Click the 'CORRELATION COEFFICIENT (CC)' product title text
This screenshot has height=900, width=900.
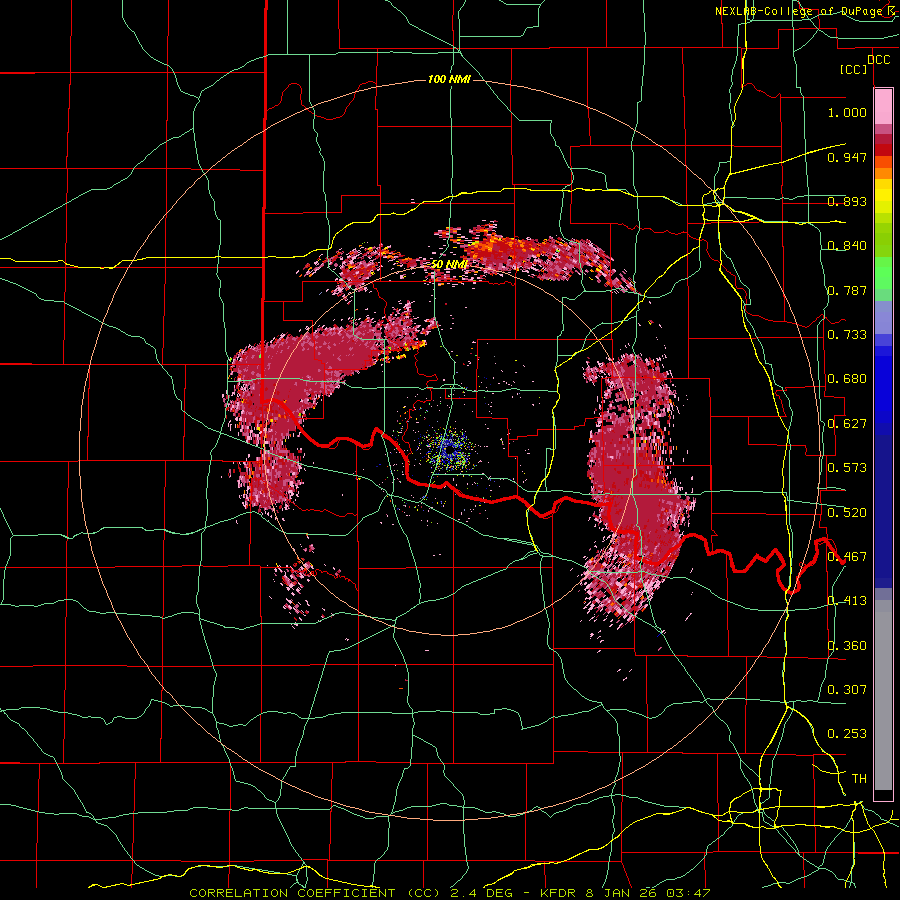click(315, 893)
